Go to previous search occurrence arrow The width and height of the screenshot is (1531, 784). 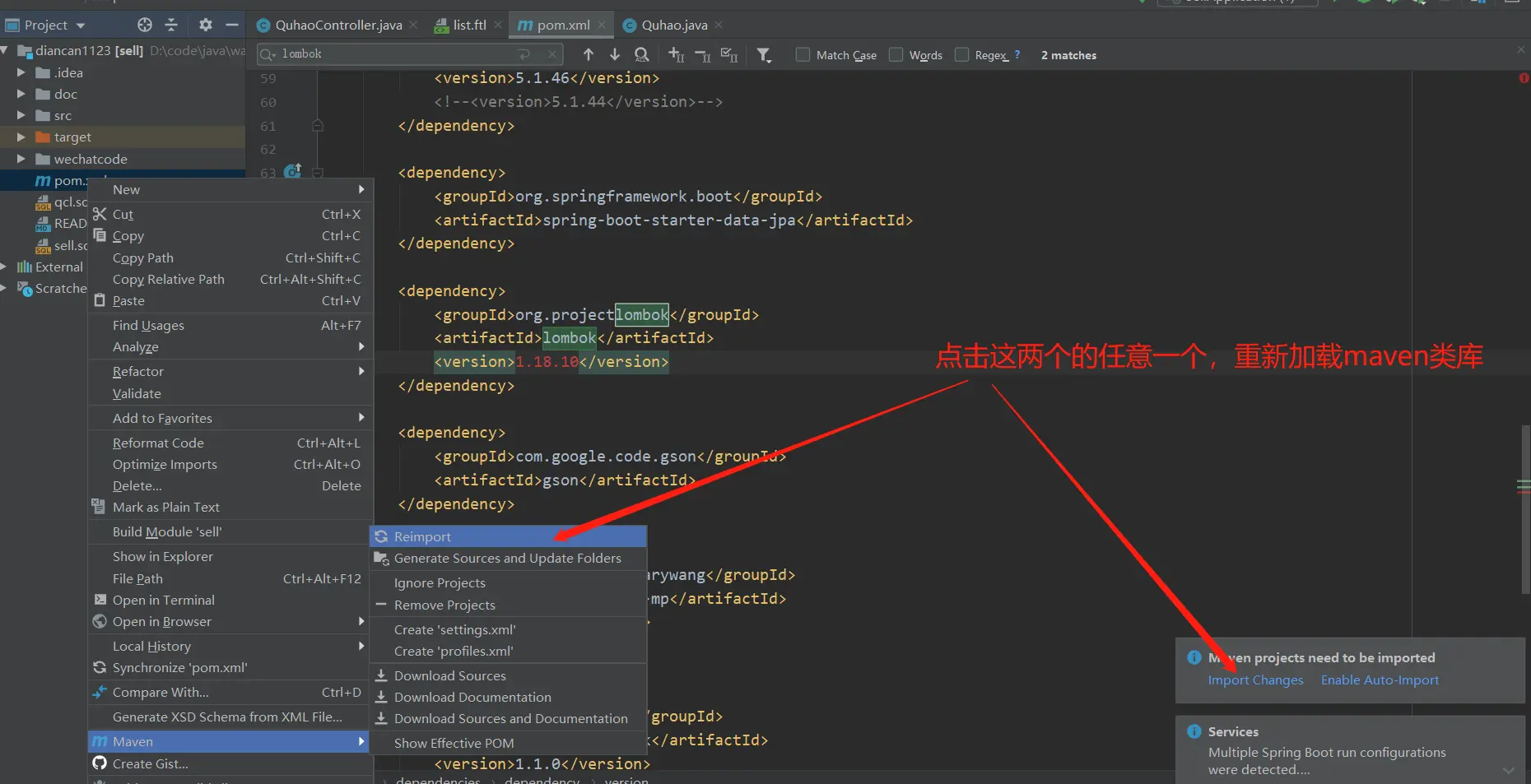(x=588, y=54)
